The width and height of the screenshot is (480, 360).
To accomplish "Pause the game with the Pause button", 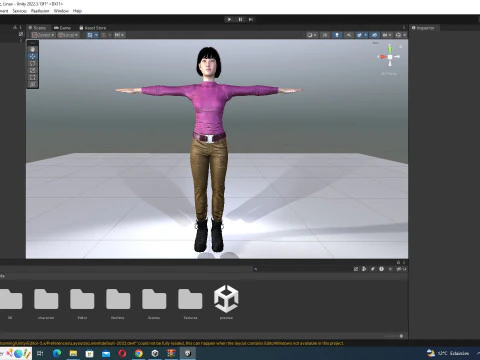I will pos(240,19).
